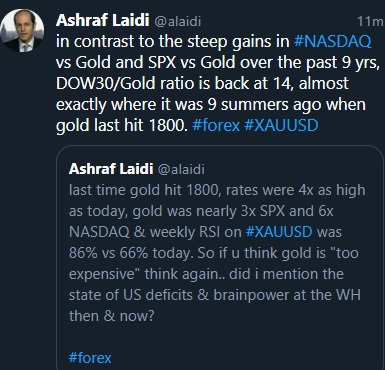Click the 'then & now?' line in quoted tweet
Screen dimensions: 385x370
click(112, 316)
